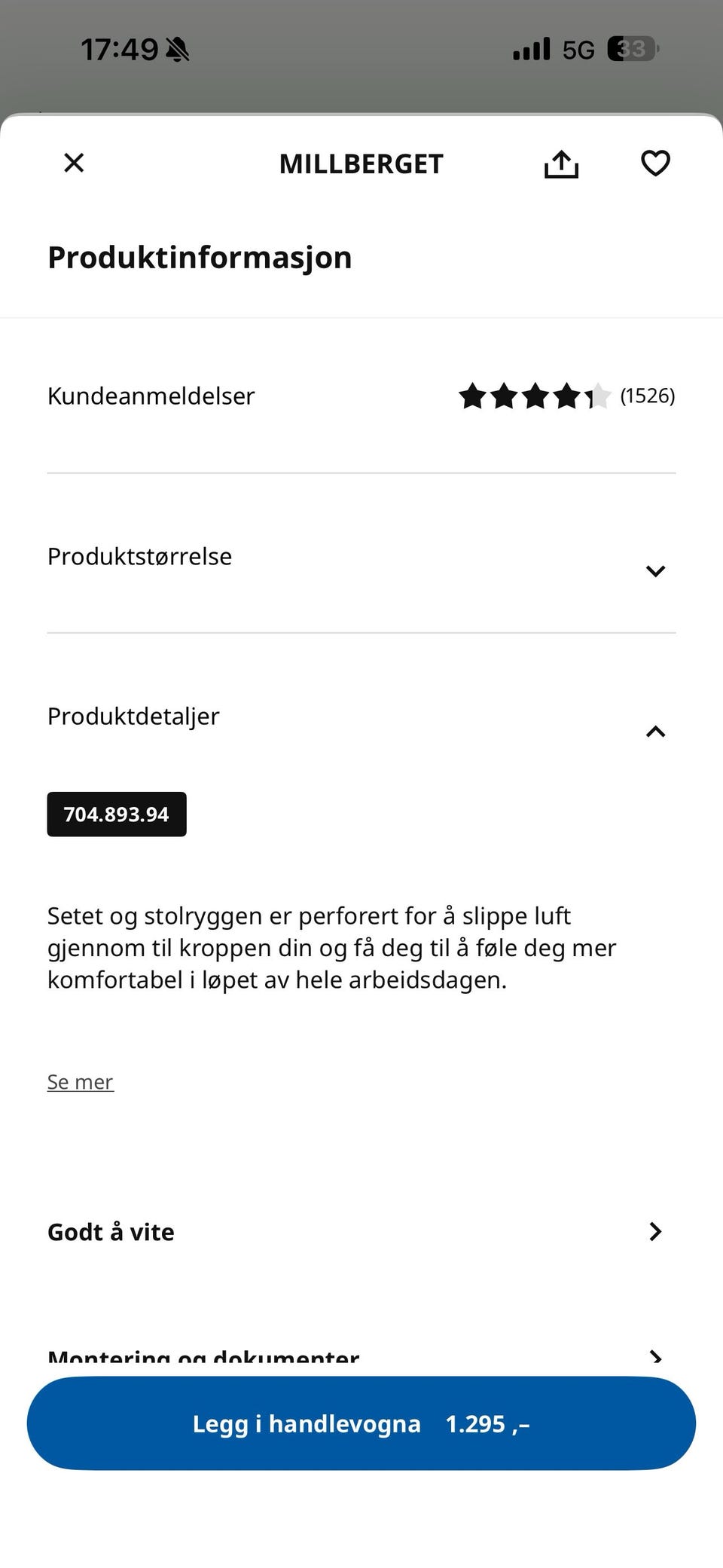Tap the cellular signal bars
The width and height of the screenshot is (723, 1568).
click(x=532, y=48)
